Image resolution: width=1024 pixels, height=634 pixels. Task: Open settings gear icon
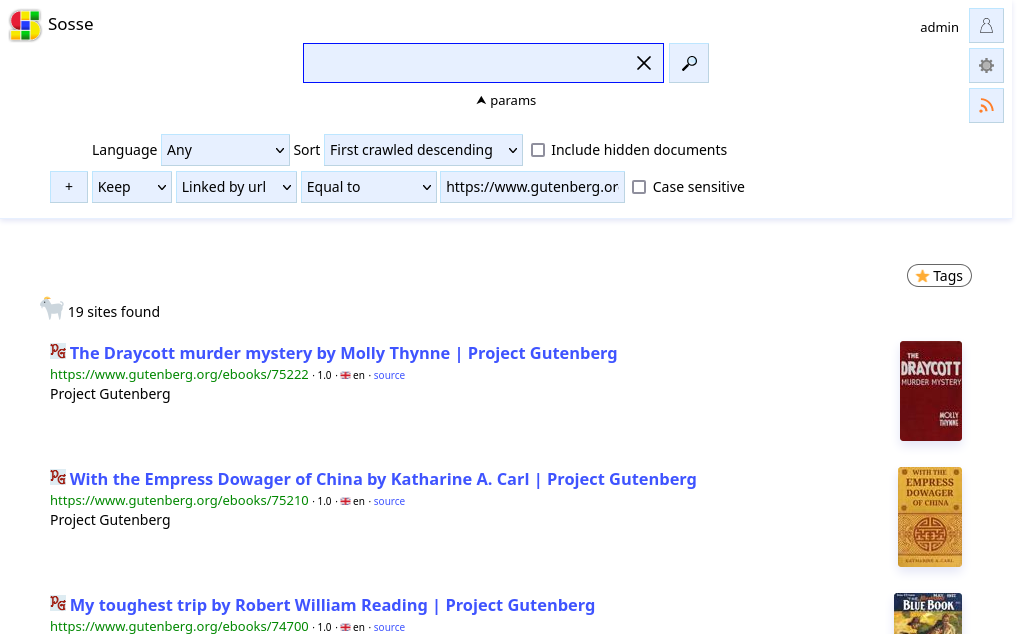click(986, 65)
